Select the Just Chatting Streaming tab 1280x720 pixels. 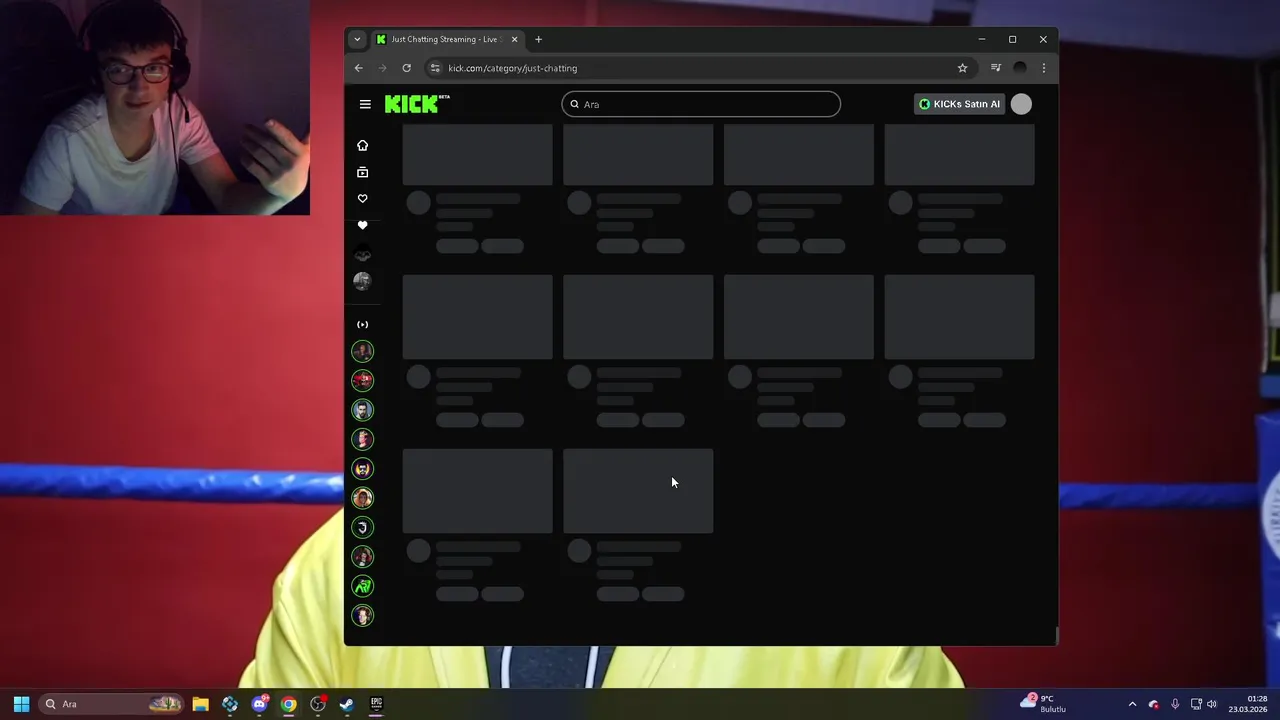(445, 39)
